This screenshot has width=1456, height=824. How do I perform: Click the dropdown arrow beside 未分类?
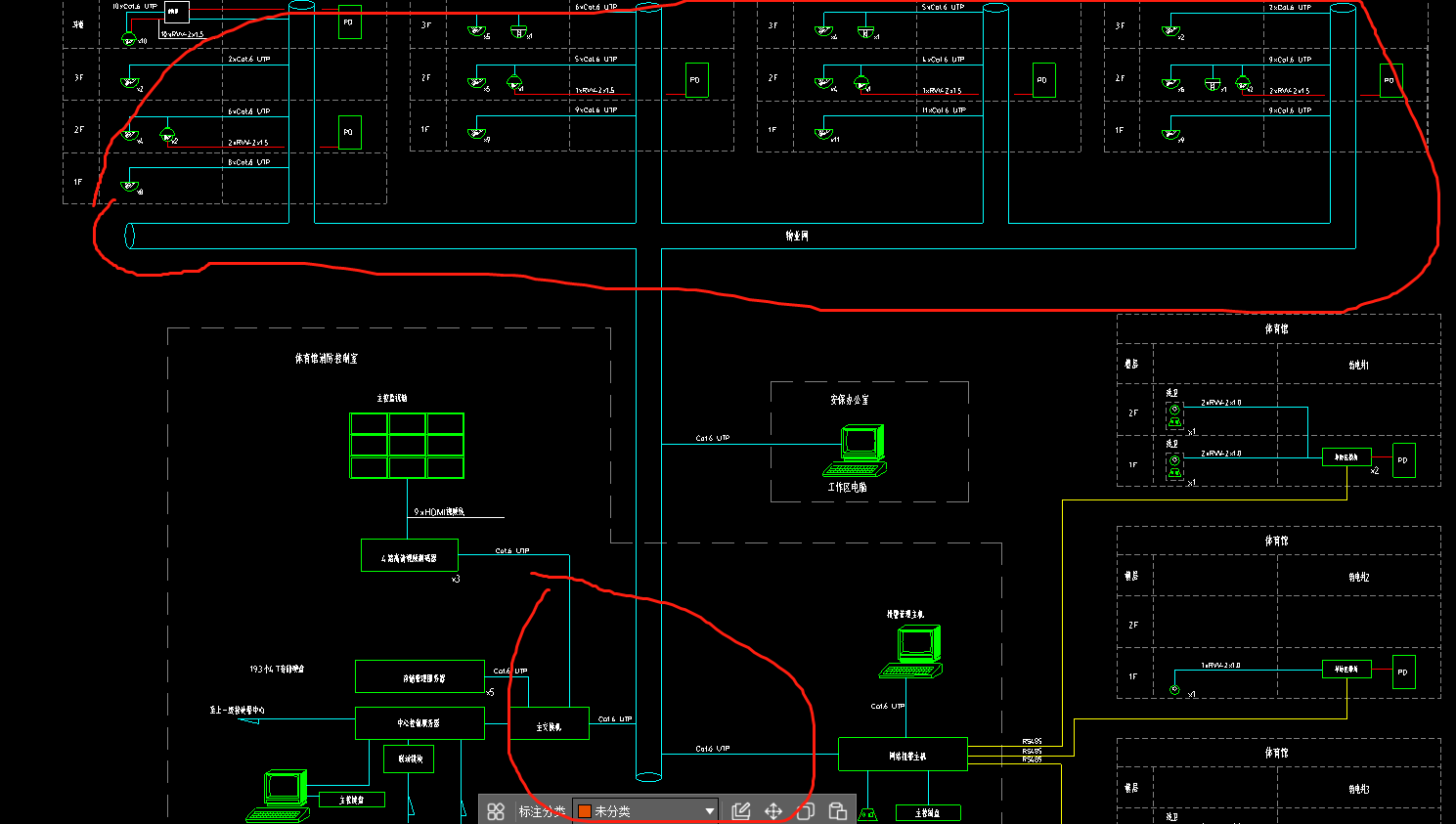click(x=710, y=812)
